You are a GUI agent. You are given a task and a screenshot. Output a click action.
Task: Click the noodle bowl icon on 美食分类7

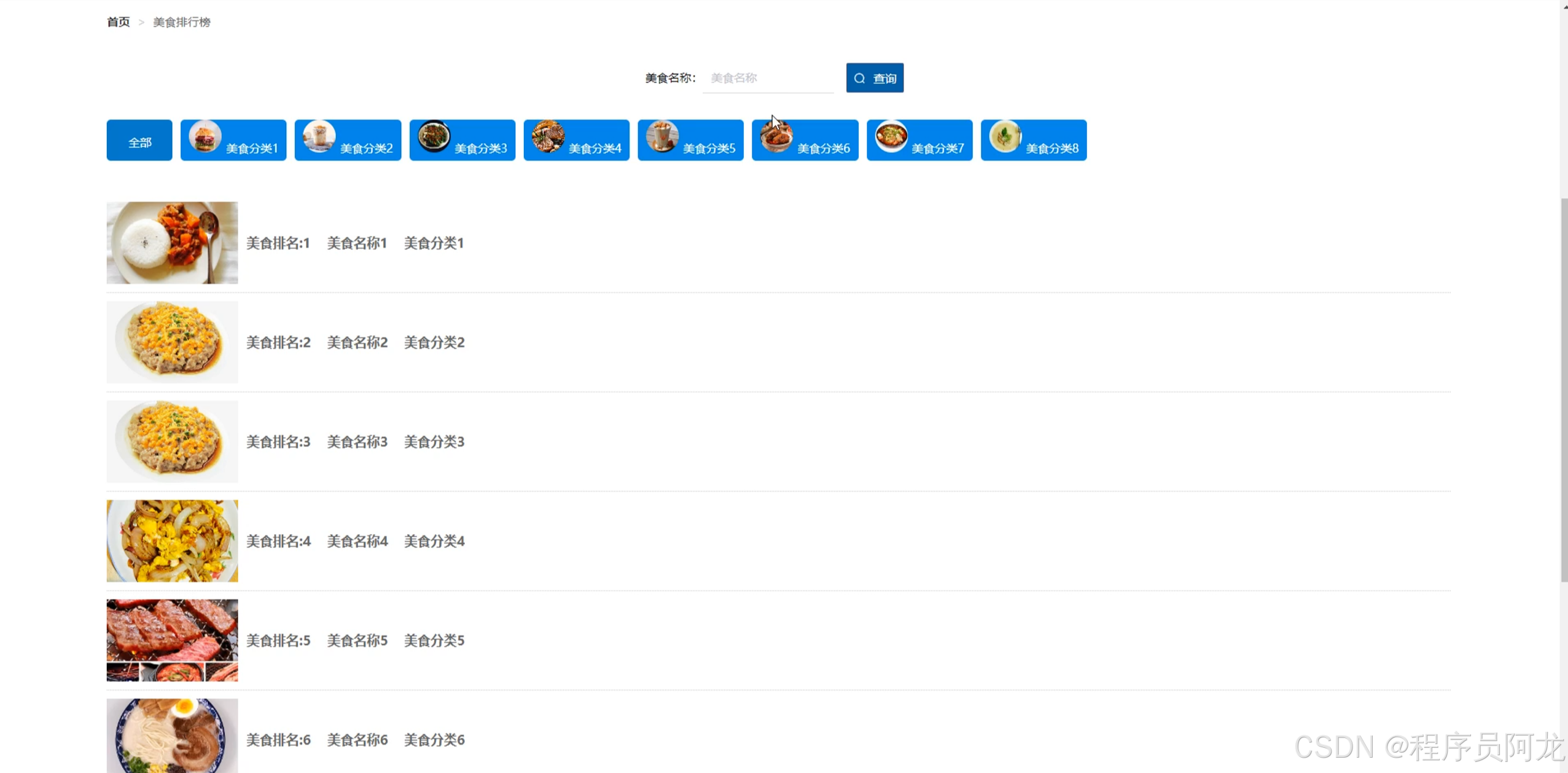point(891,136)
